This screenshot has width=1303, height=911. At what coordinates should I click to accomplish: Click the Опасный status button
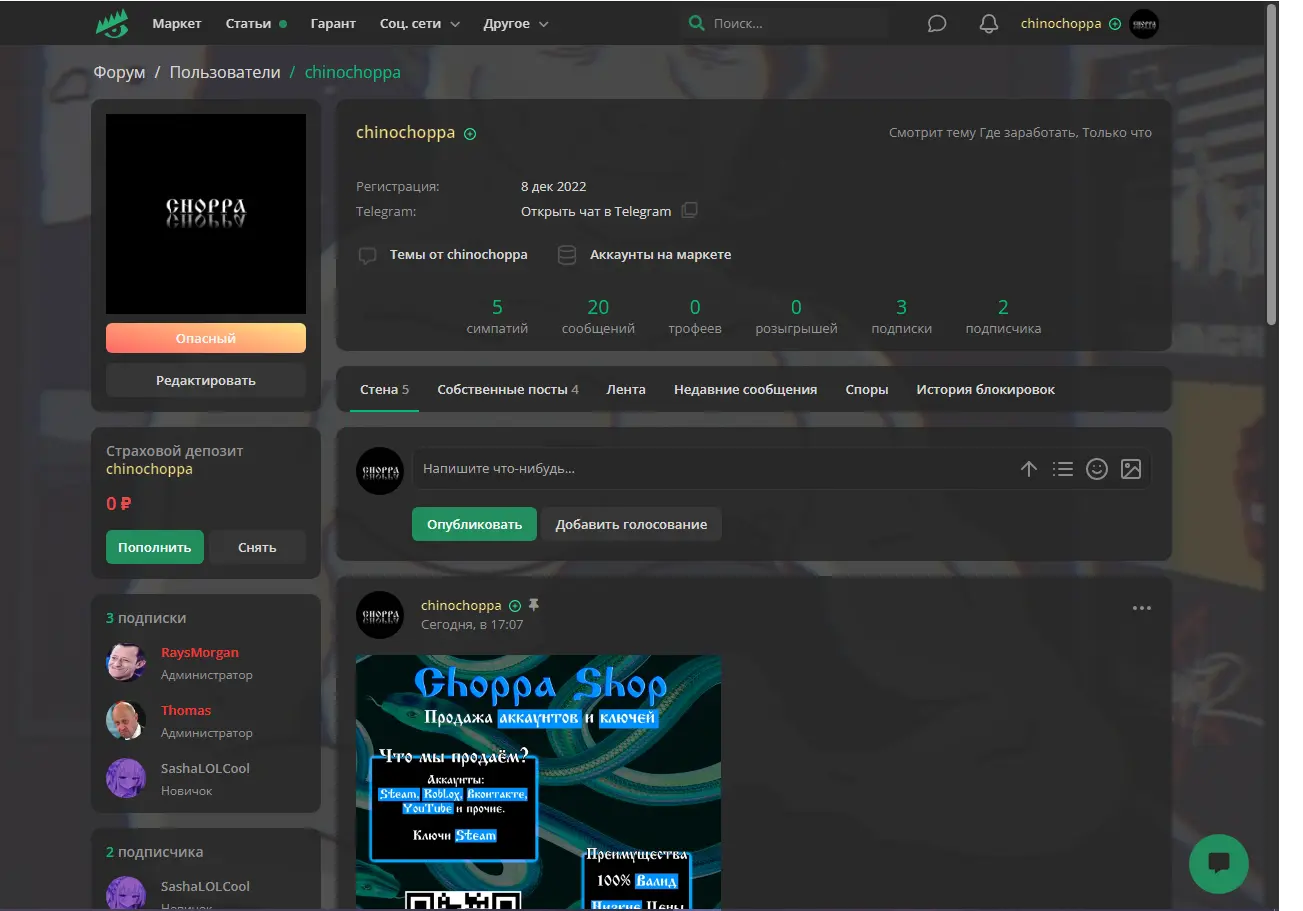point(206,338)
